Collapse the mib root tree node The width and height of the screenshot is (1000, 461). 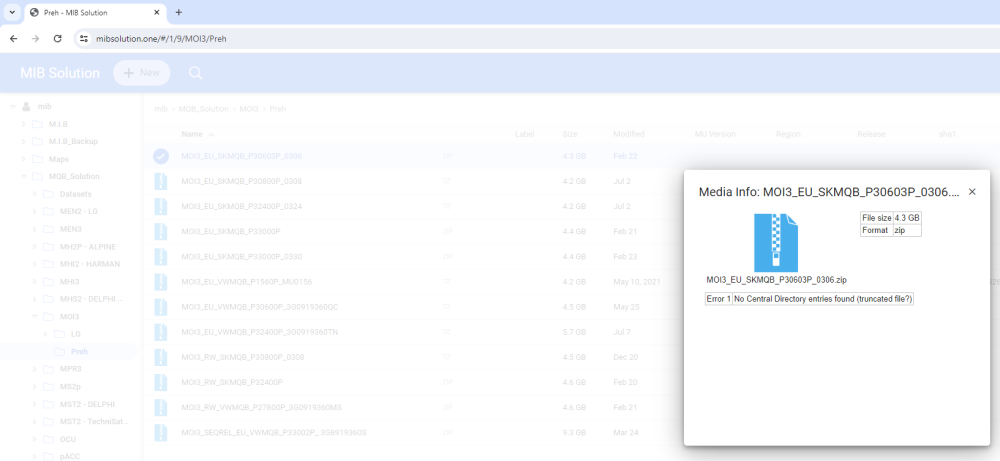coord(13,106)
